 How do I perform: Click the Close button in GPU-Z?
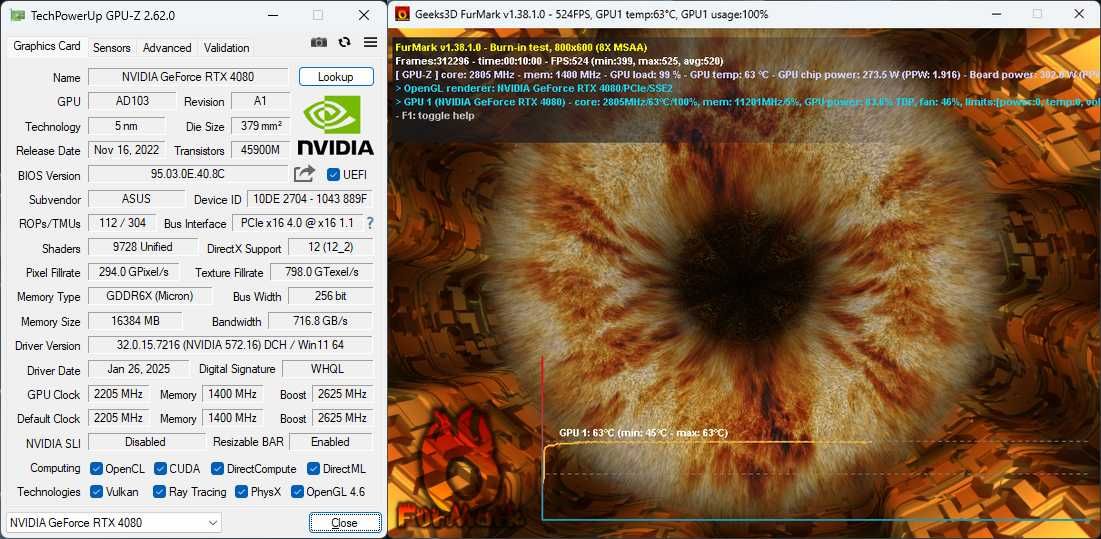pos(345,522)
